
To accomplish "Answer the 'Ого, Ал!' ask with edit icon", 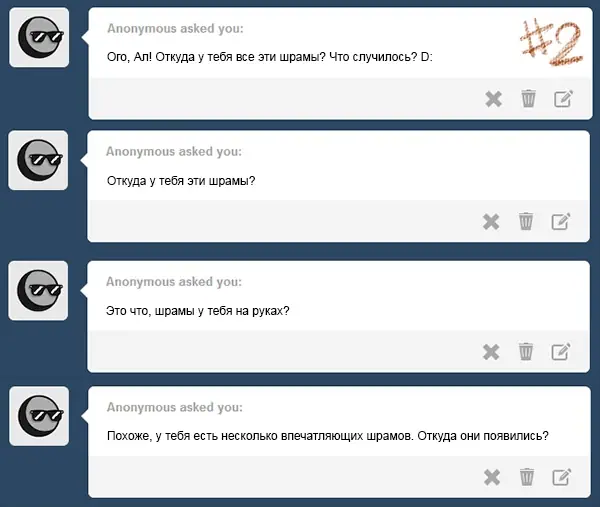I will pos(563,98).
